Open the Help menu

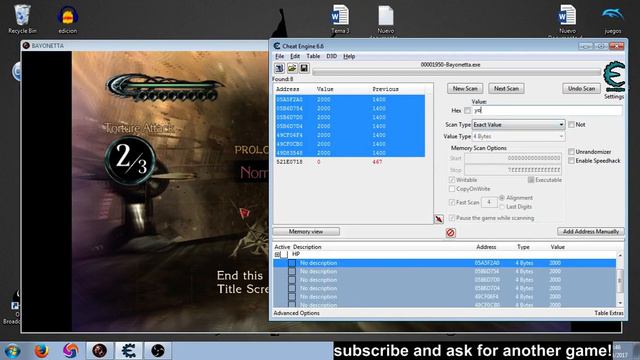pos(349,56)
